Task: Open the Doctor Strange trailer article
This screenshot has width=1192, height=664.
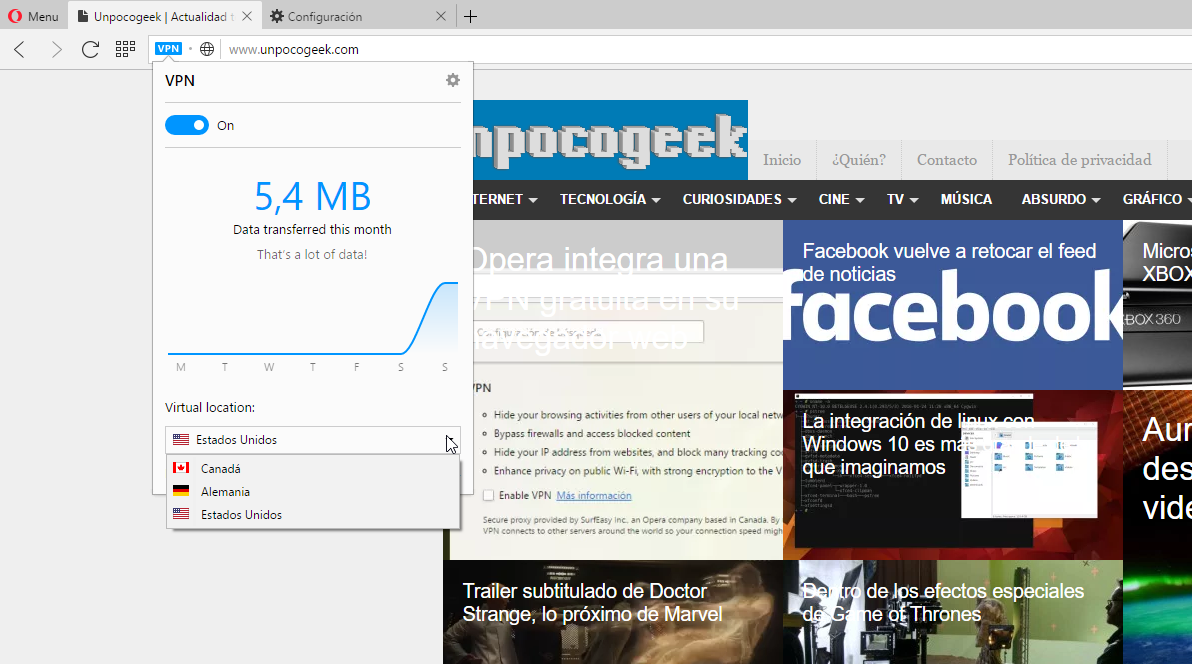Action: coord(613,612)
